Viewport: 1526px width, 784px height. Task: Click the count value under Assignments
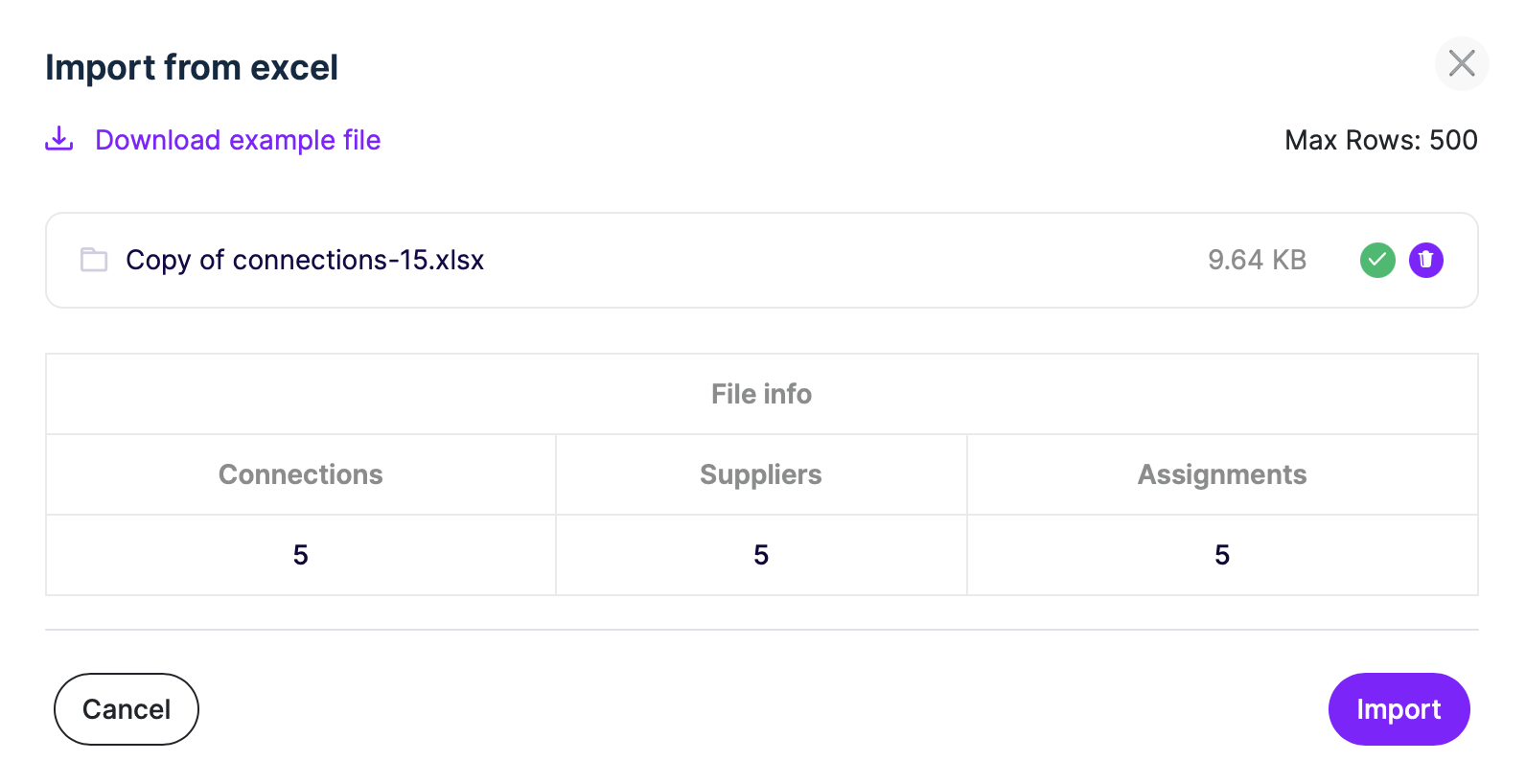1221,555
